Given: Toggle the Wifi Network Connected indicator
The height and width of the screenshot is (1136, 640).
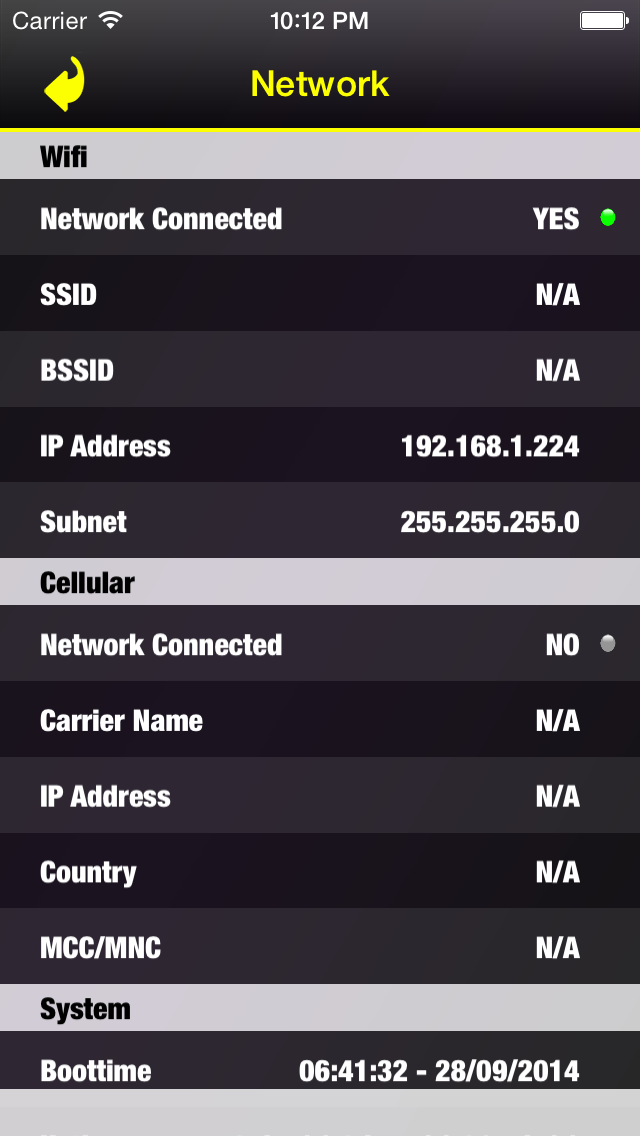Looking at the screenshot, I should coord(608,216).
